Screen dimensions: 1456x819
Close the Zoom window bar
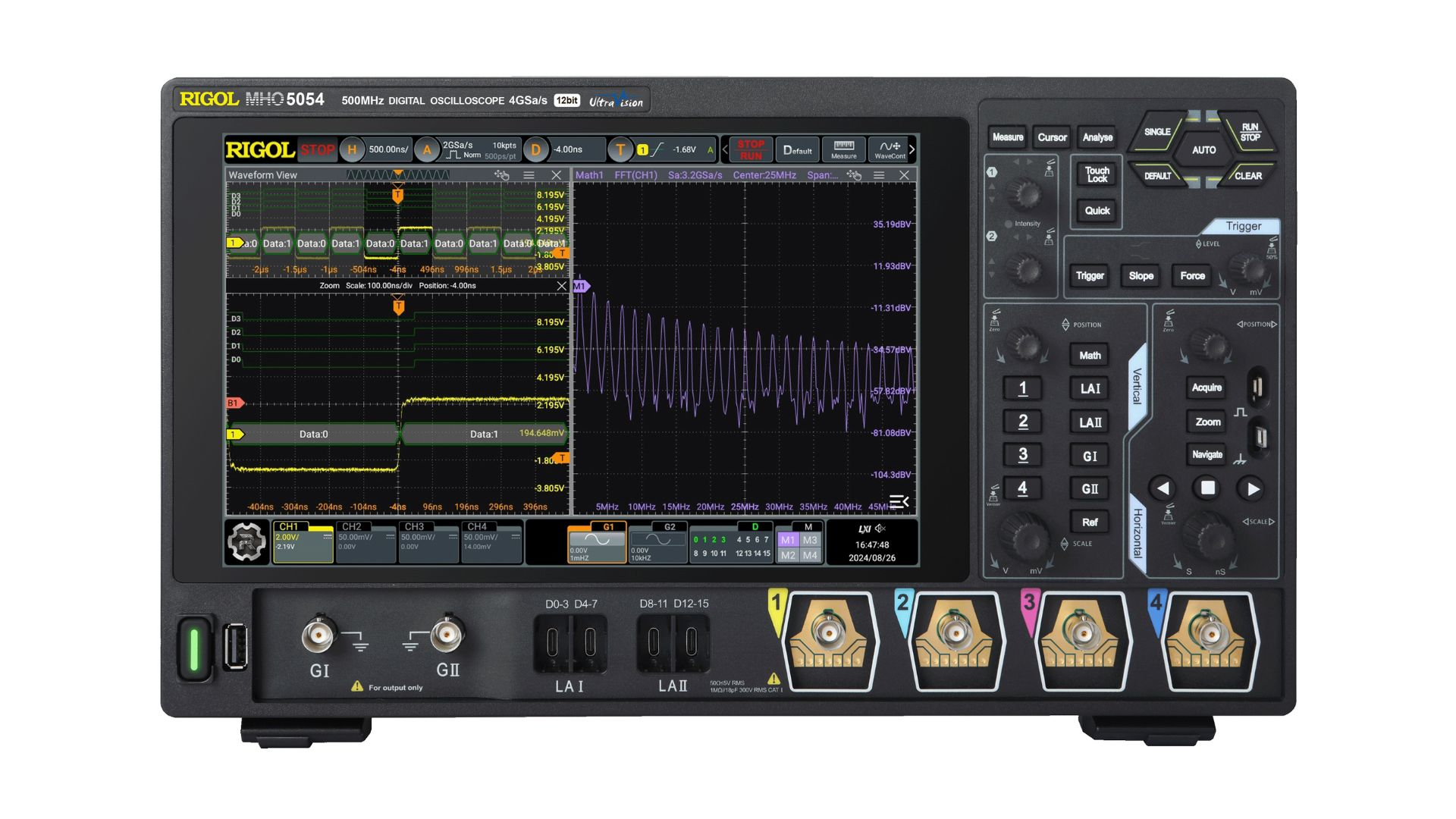(560, 286)
